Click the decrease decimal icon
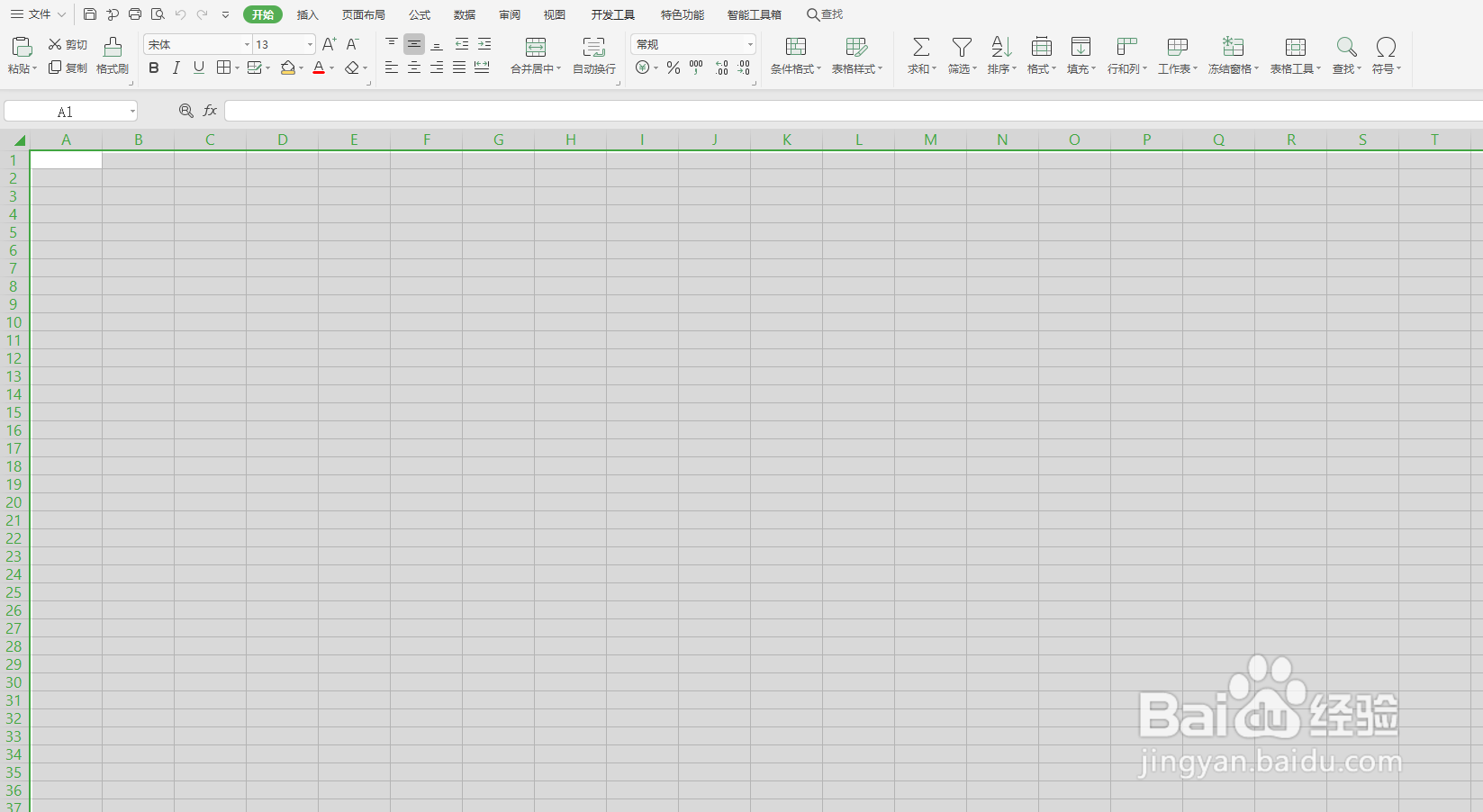Image resolution: width=1483 pixels, height=812 pixels. 744,68
